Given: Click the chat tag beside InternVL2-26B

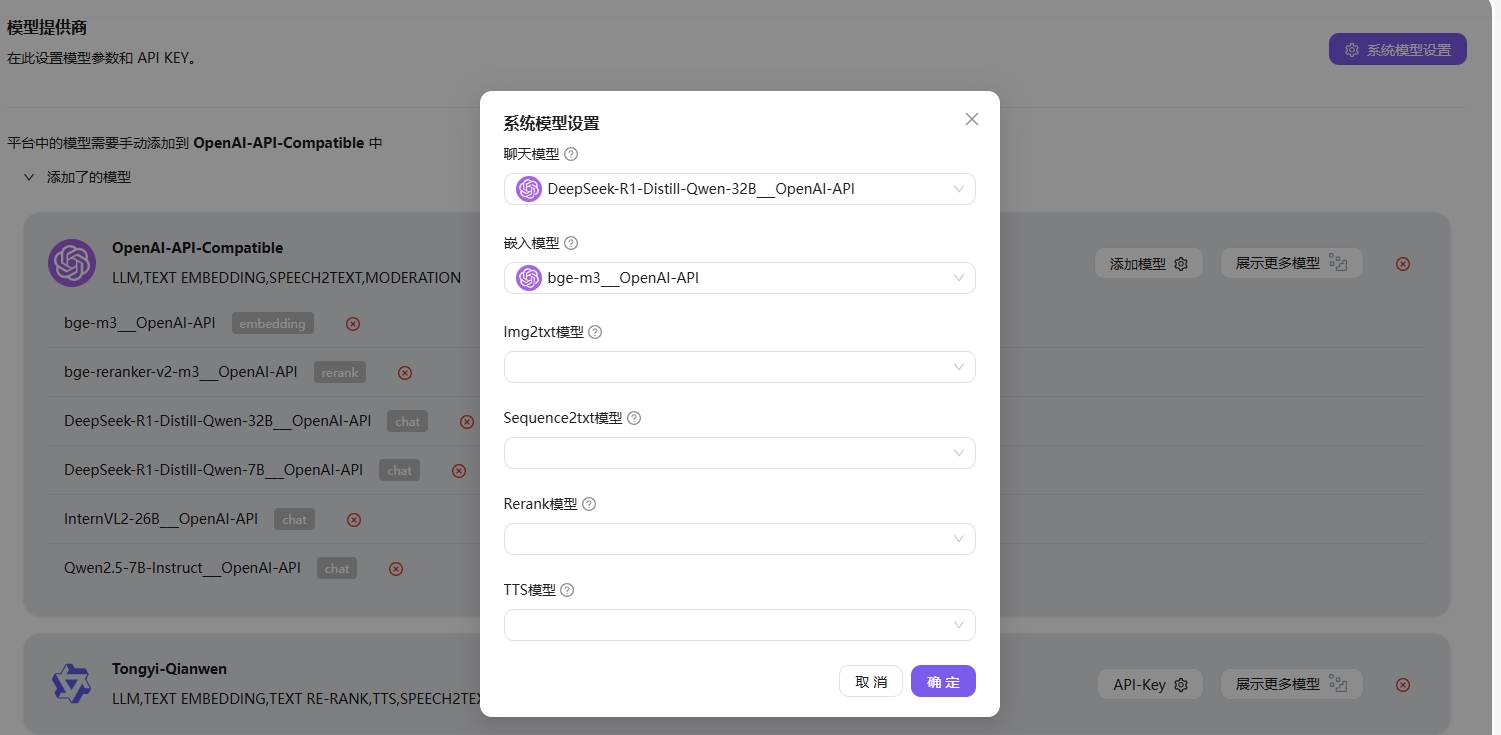Looking at the screenshot, I should point(295,519).
